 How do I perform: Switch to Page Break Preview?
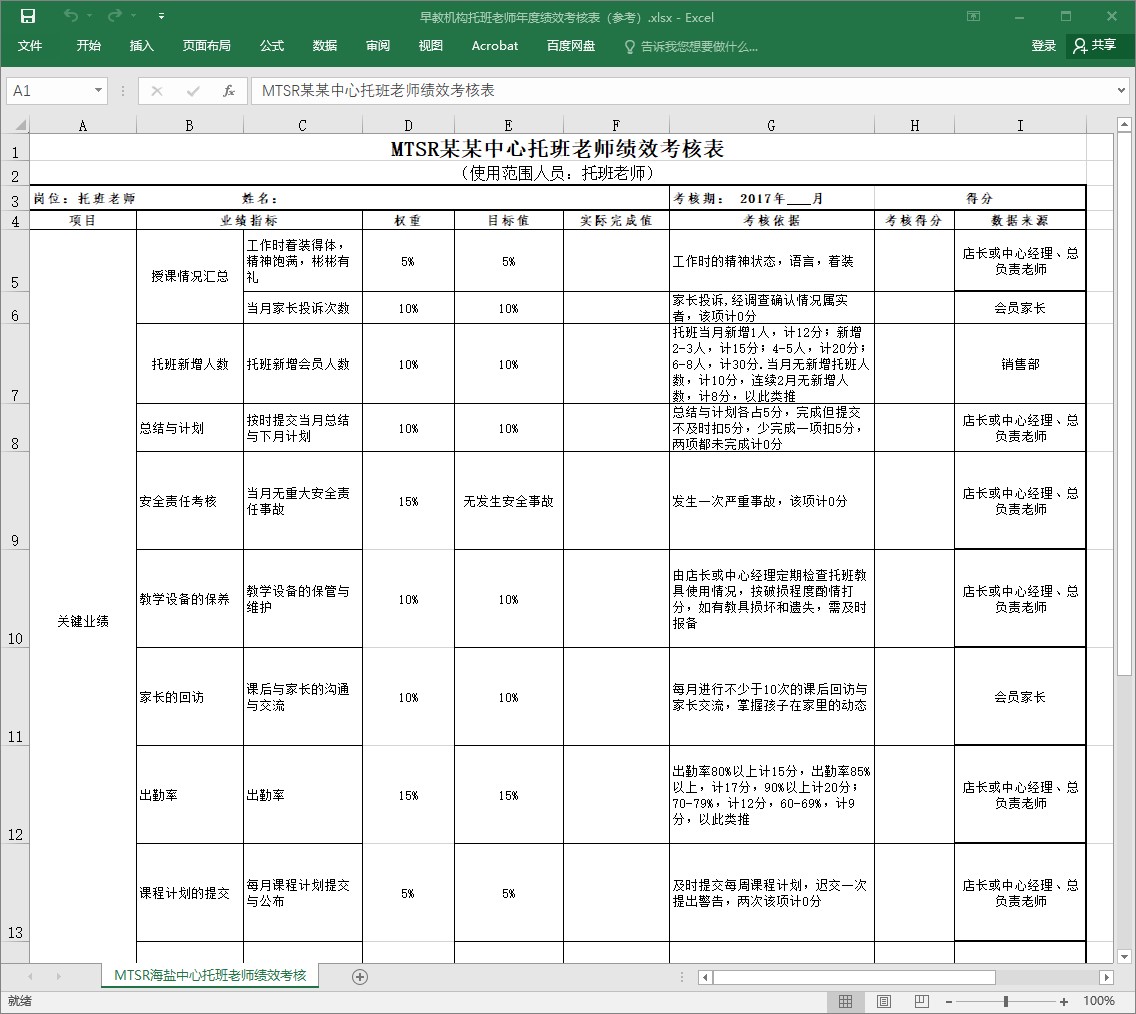[919, 1001]
